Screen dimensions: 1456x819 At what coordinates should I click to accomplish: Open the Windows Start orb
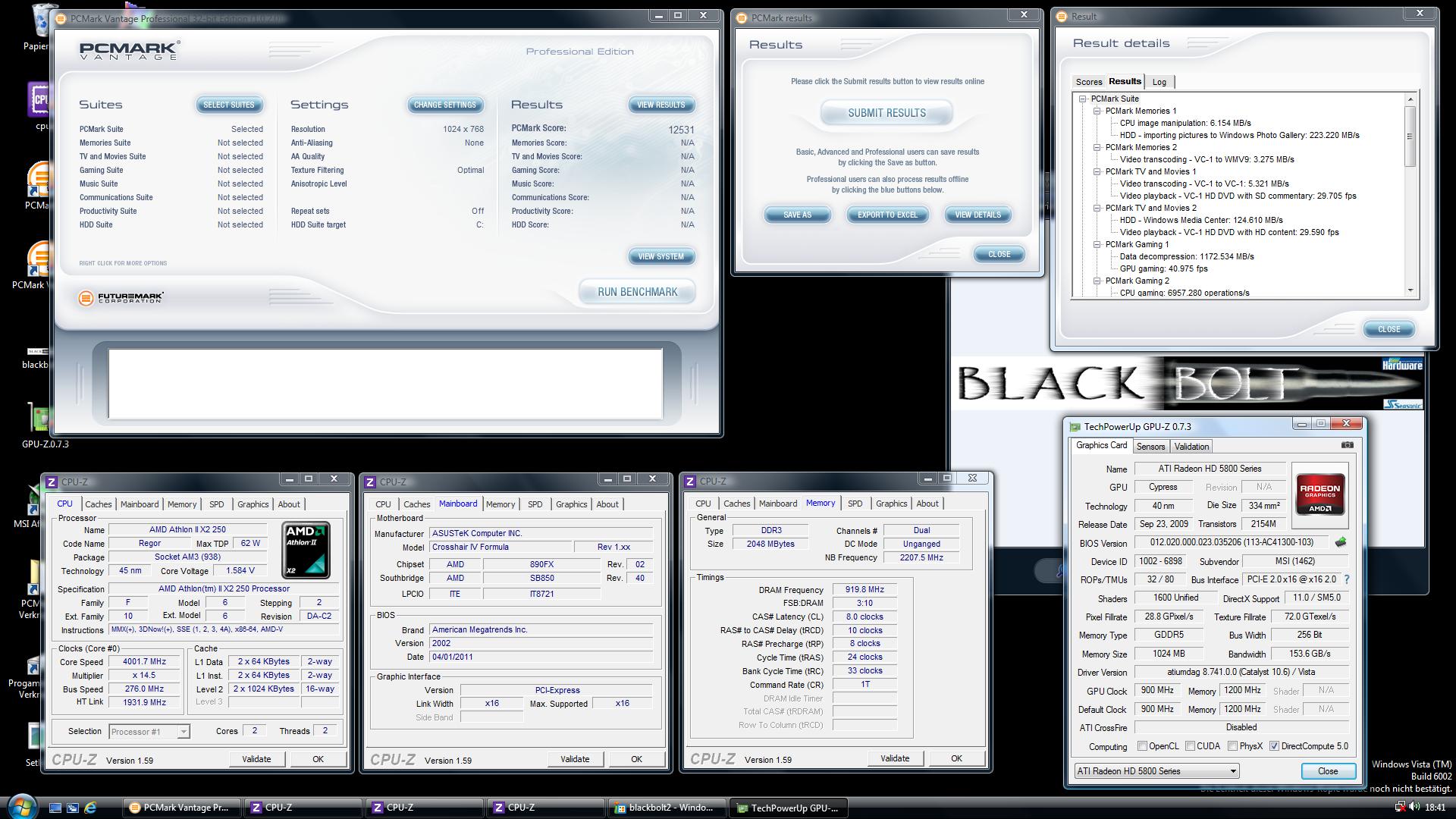[x=20, y=806]
